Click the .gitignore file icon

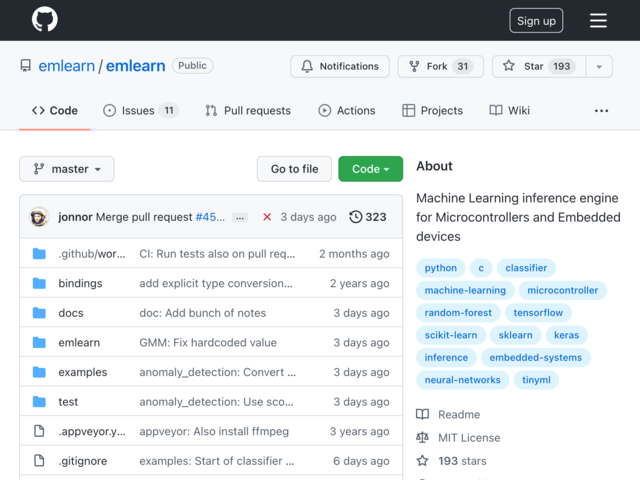click(39, 460)
